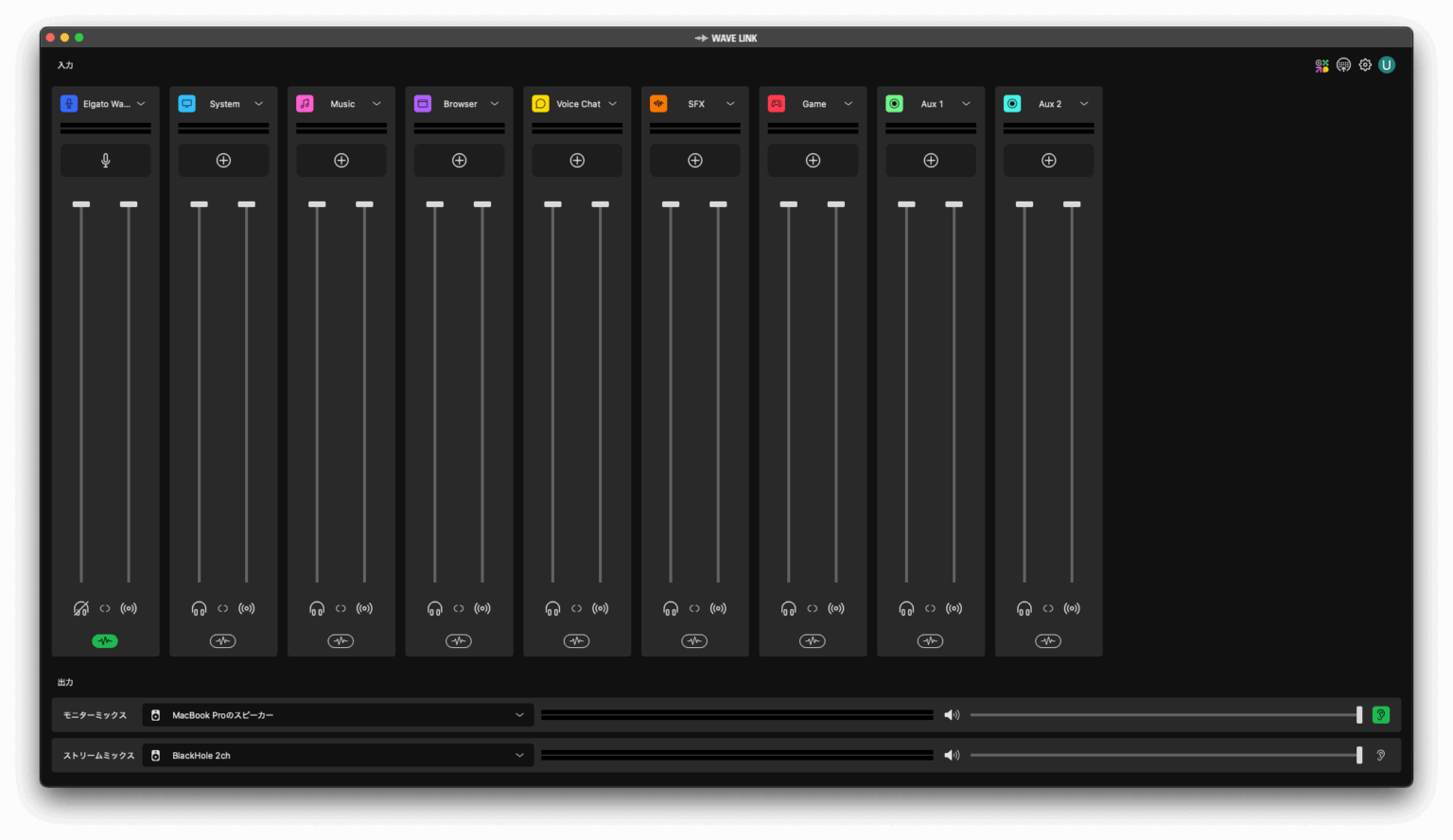Screen dimensions: 1453x840
Task: Open Wave Link settings via the gear icon
Action: 1364,64
